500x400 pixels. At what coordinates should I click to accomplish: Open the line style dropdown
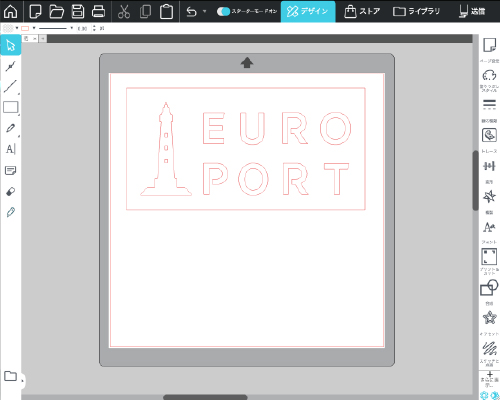pos(56,28)
